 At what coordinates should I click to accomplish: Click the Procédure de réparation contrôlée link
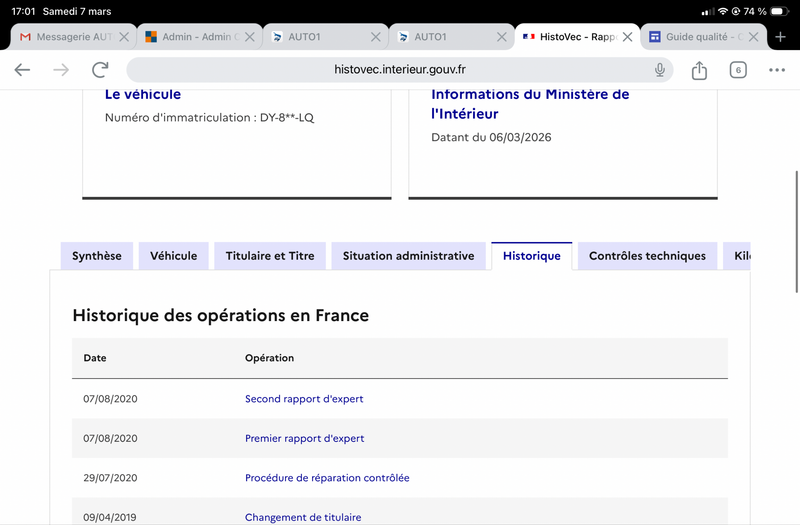[x=327, y=478]
